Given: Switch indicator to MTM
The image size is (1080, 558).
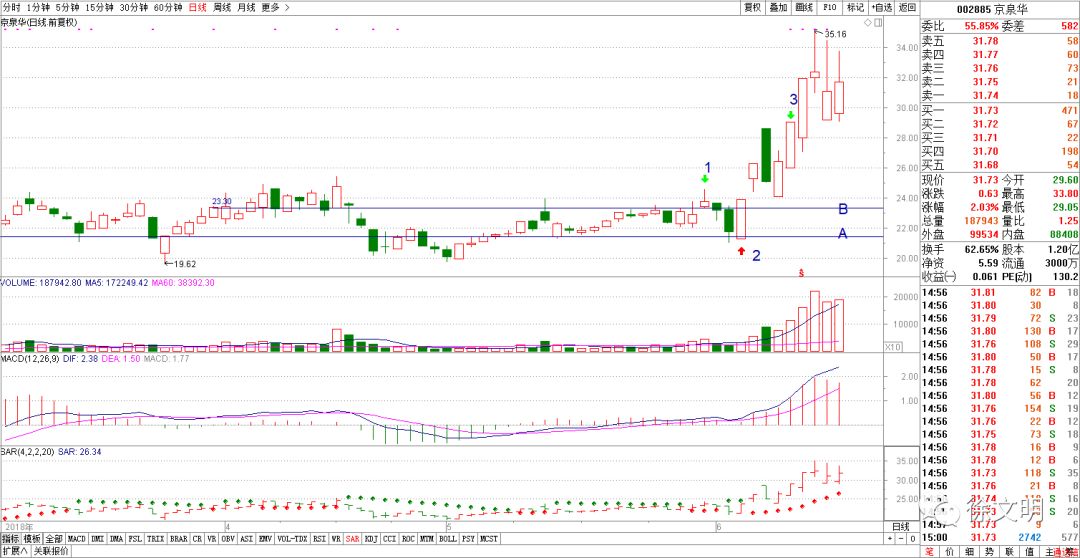Looking at the screenshot, I should point(427,538).
